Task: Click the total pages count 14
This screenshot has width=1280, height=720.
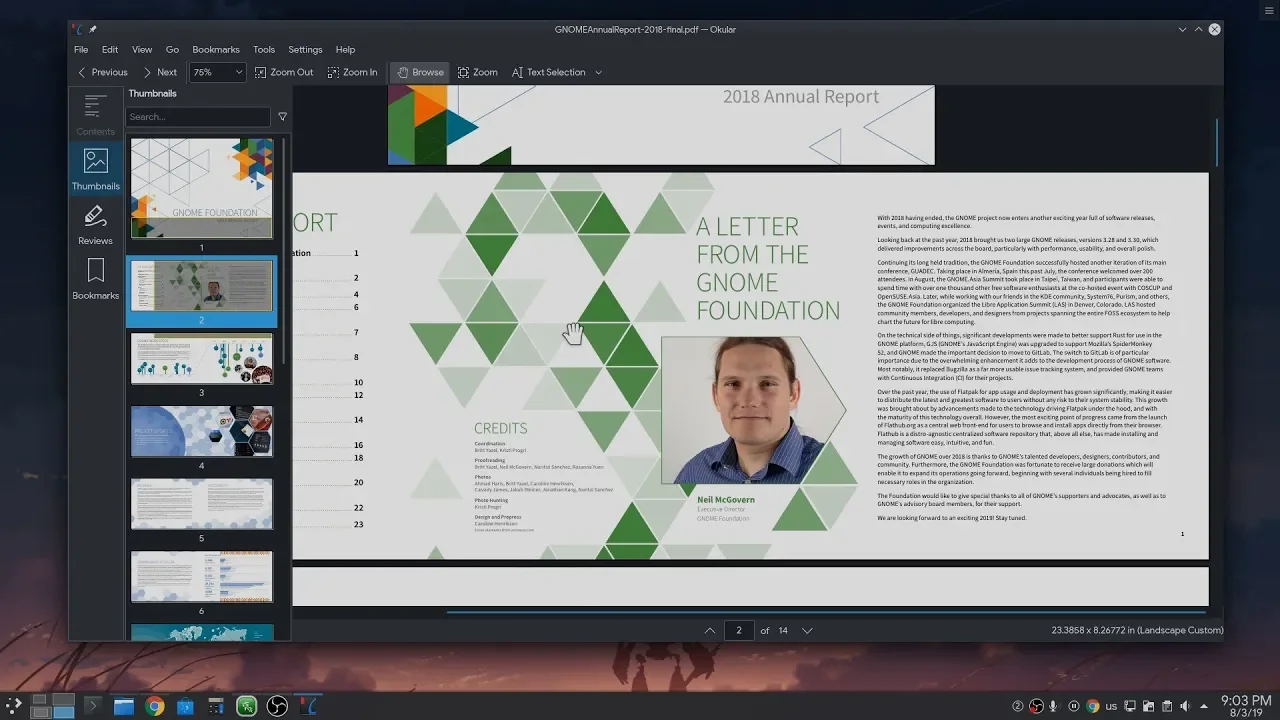Action: tap(783, 631)
